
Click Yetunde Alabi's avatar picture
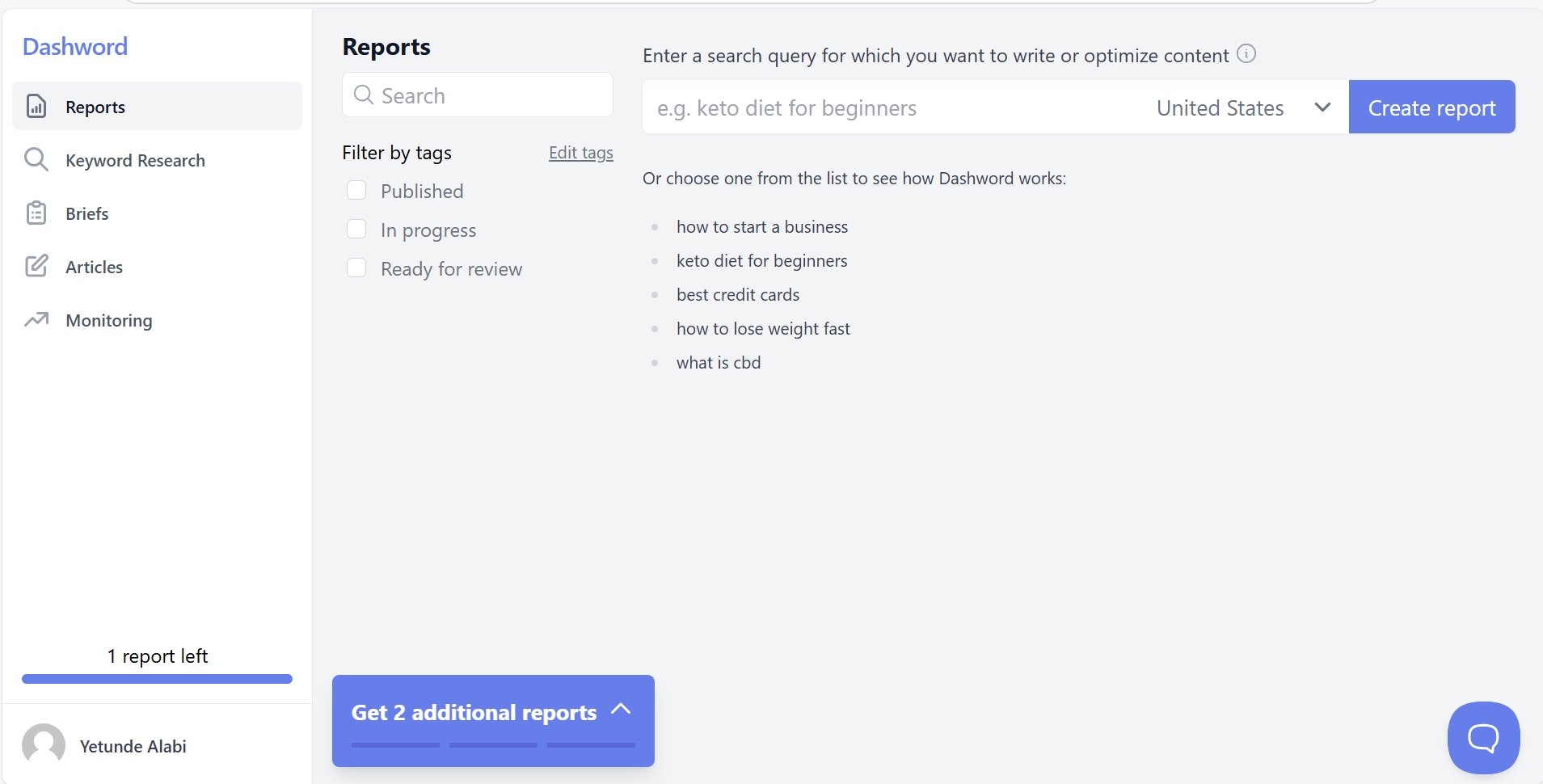[x=44, y=745]
